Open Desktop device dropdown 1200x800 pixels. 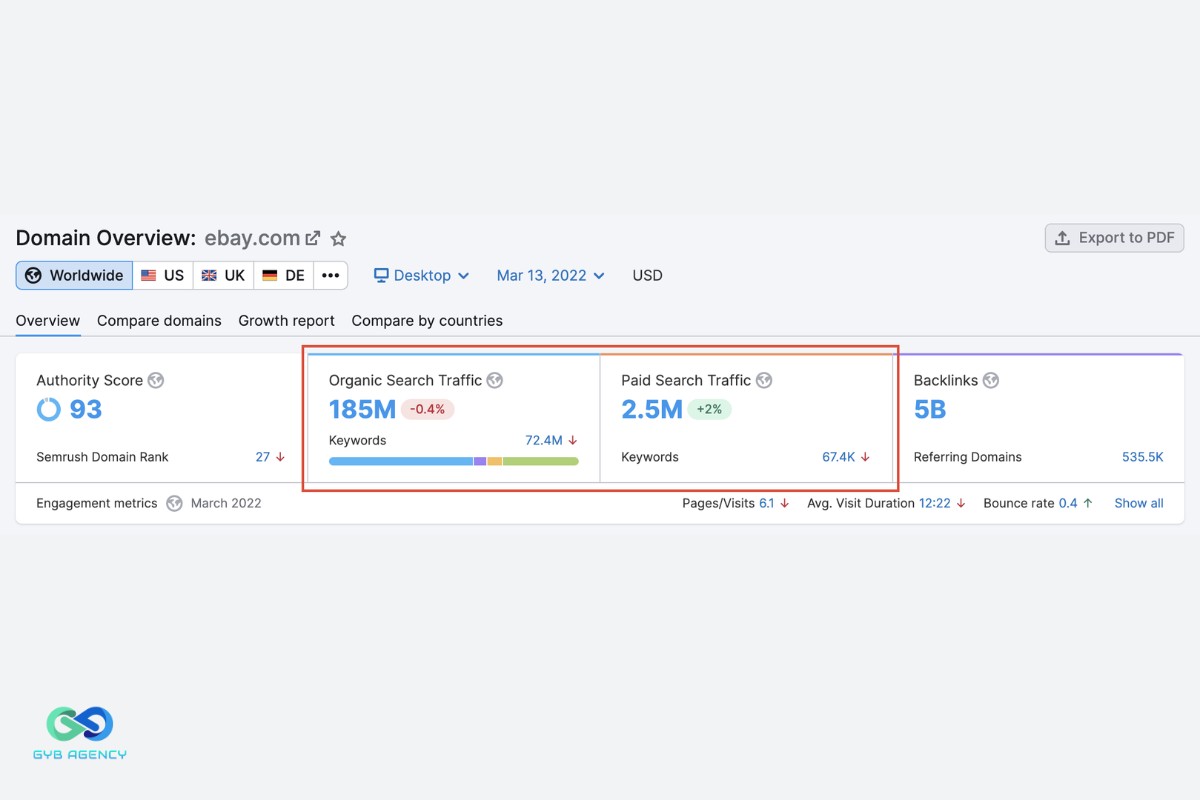click(421, 275)
